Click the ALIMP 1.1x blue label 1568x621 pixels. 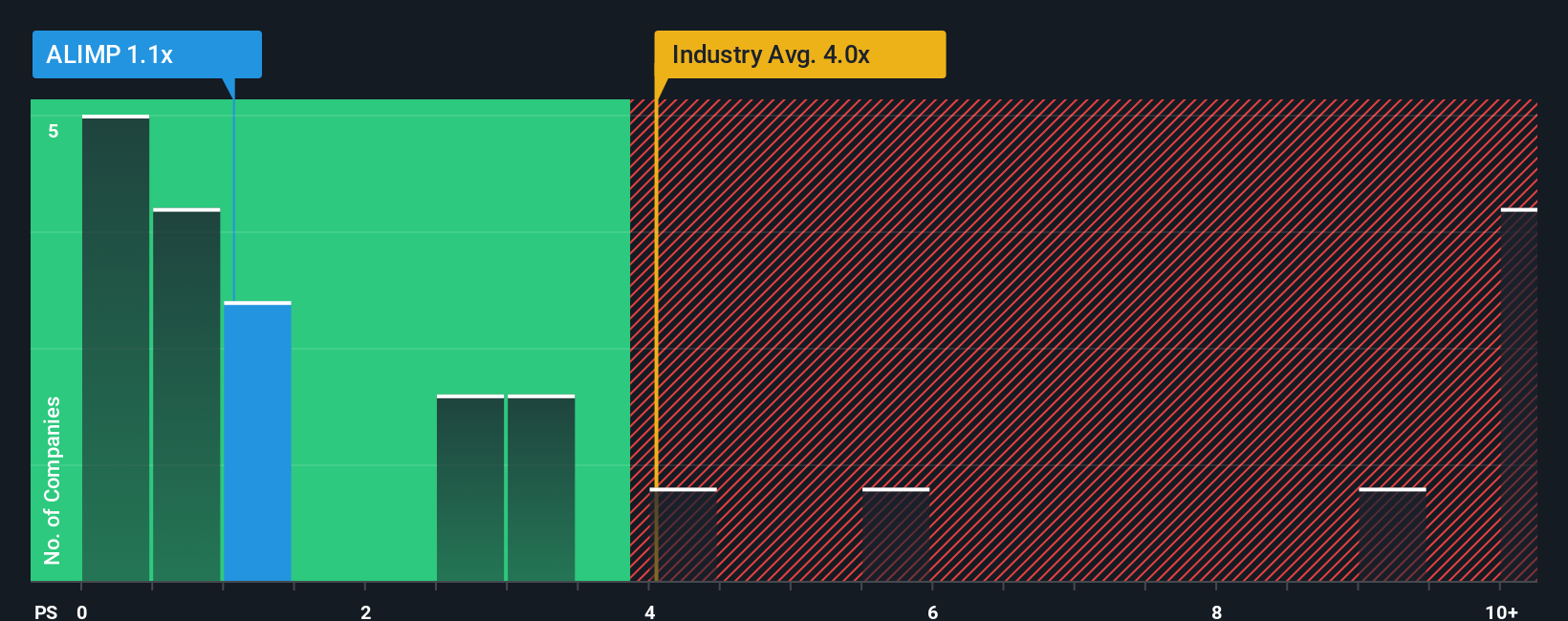click(146, 54)
